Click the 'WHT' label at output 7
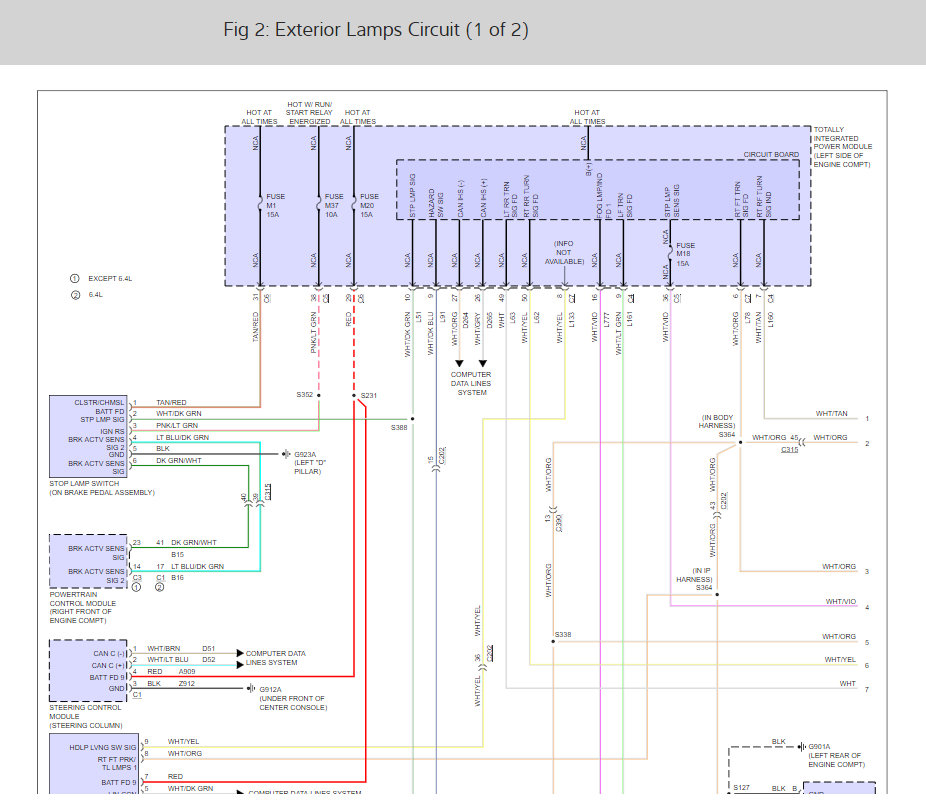The image size is (926, 811). [847, 683]
